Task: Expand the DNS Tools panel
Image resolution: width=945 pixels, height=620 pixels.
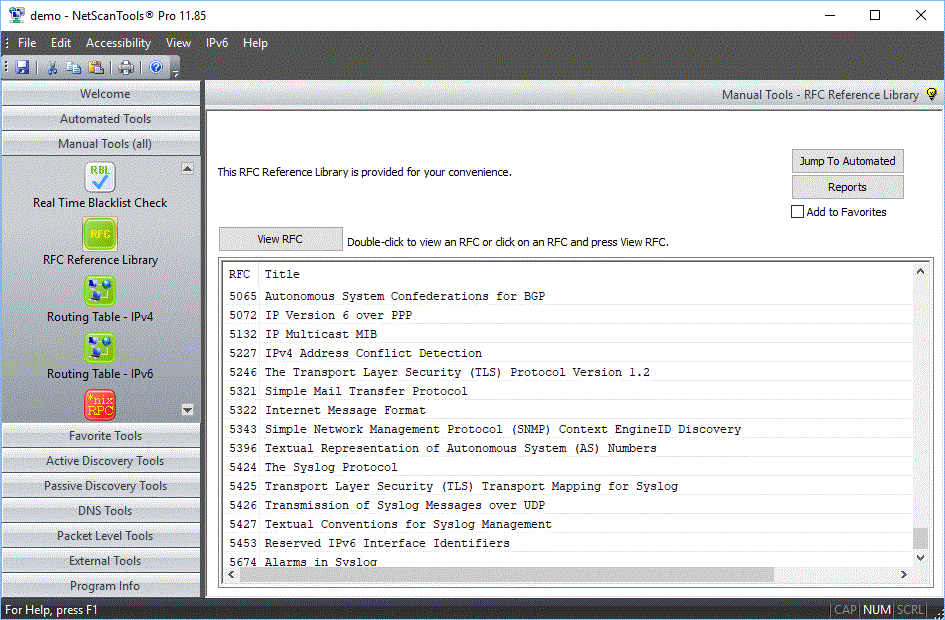Action: tap(101, 511)
